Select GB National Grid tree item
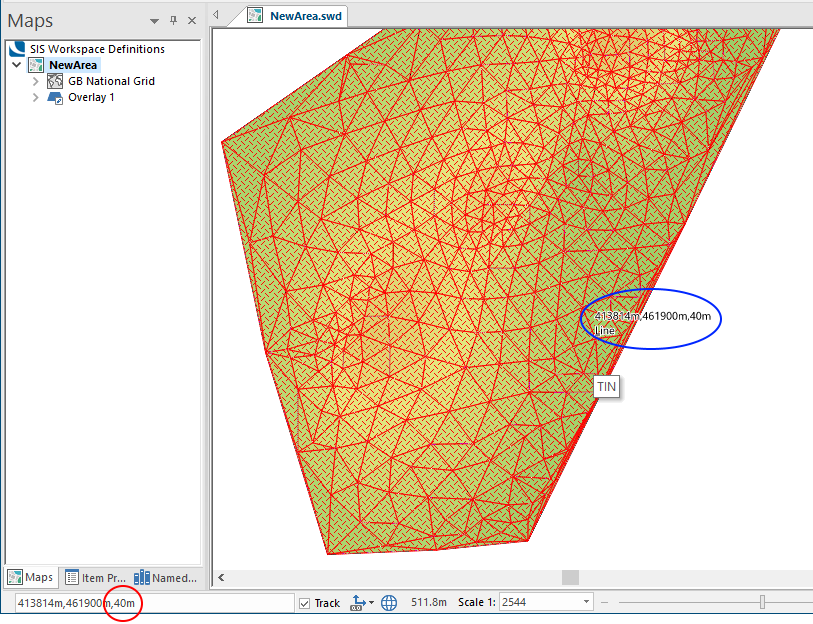The image size is (813, 624). pos(111,81)
